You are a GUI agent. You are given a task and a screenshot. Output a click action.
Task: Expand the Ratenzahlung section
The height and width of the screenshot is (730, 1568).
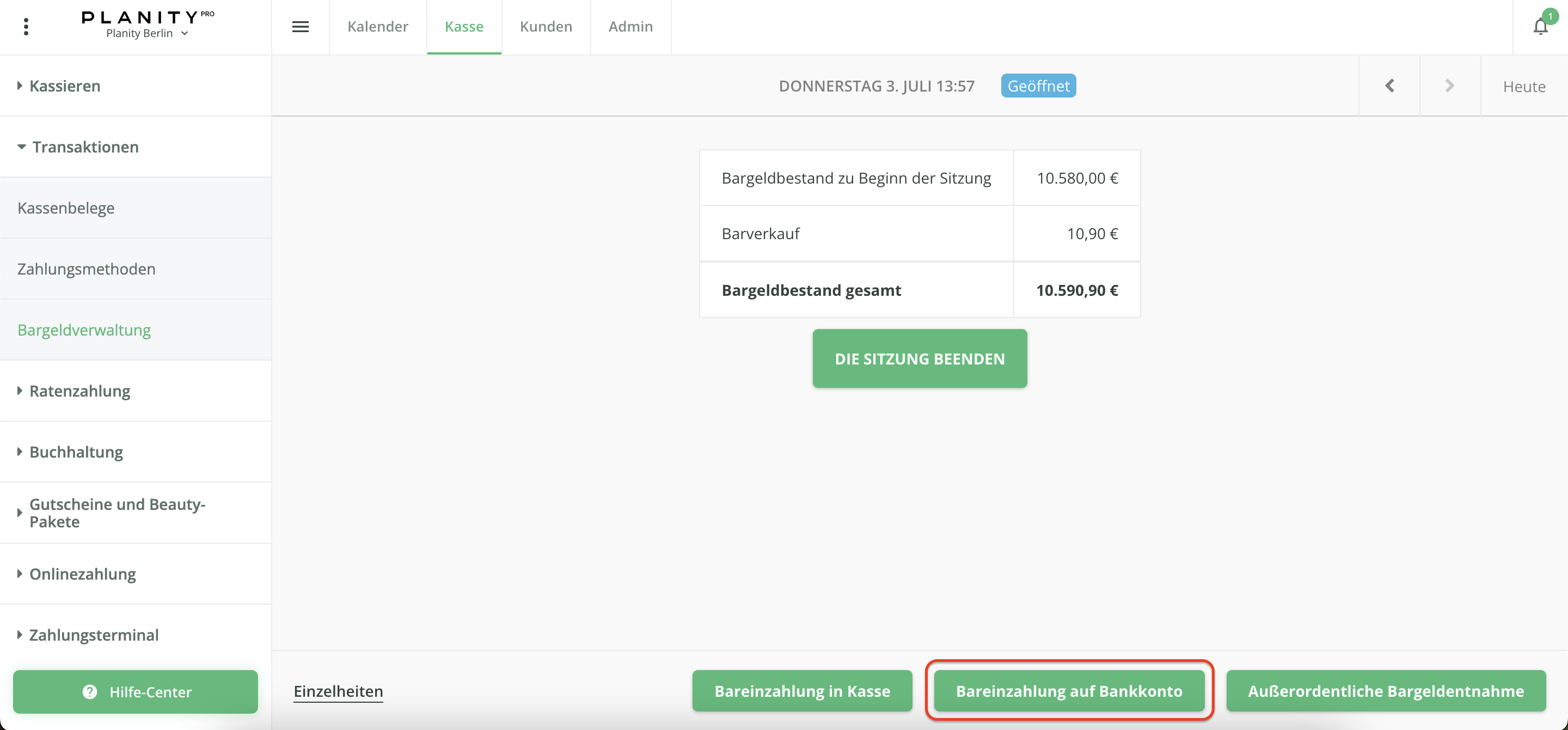[x=79, y=391]
